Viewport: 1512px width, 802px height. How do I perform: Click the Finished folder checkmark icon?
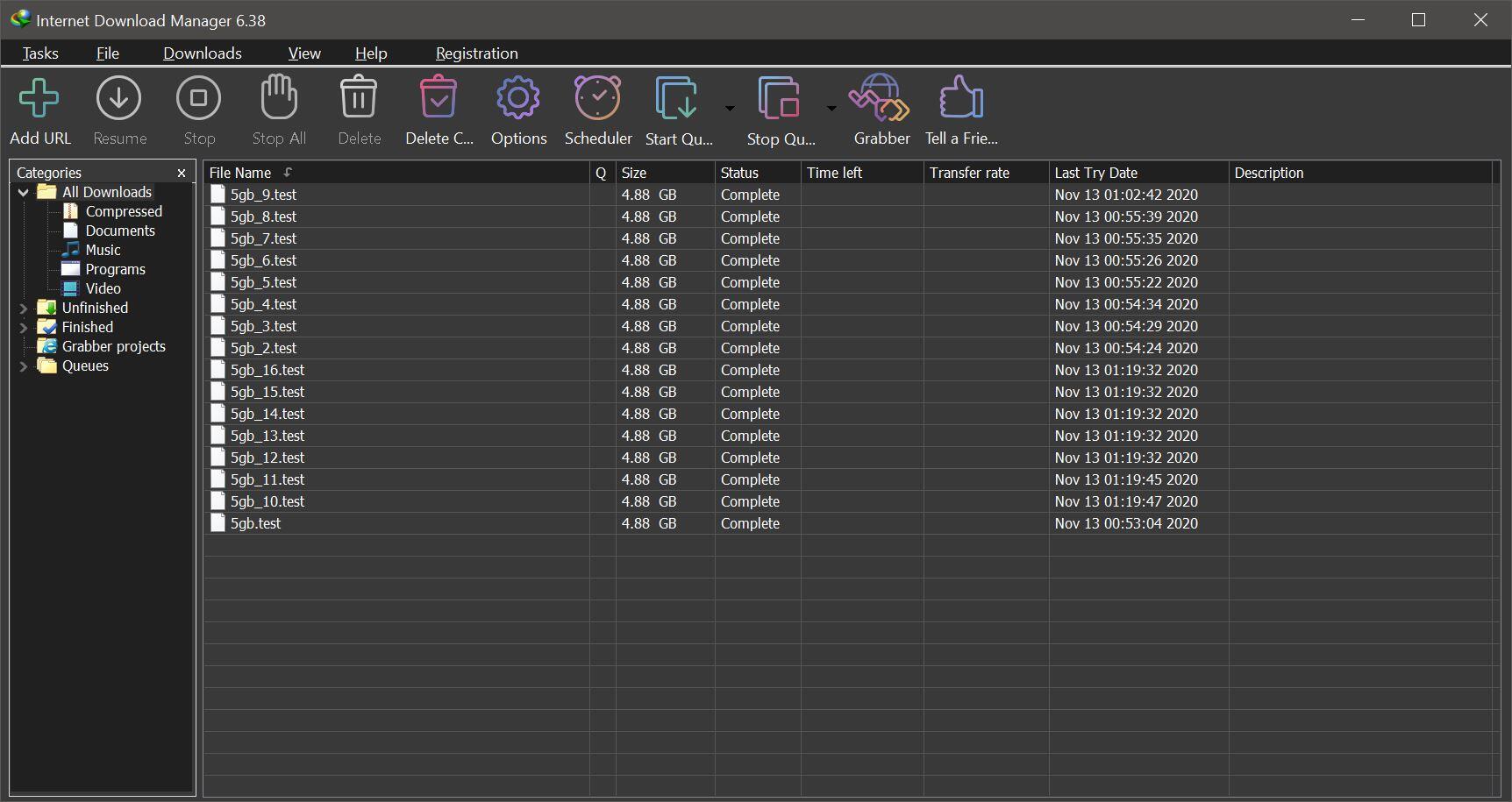(47, 327)
